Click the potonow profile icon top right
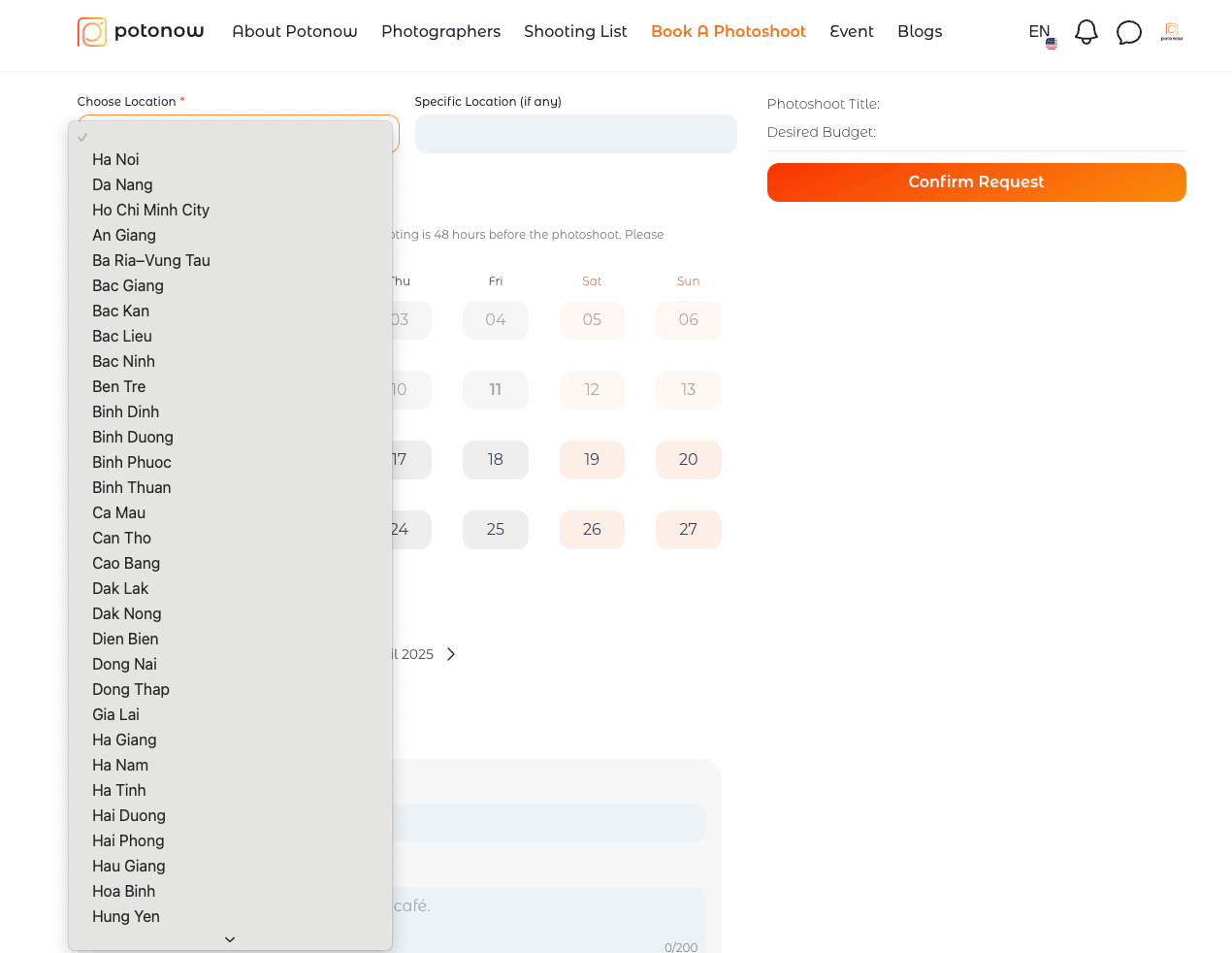This screenshot has height=953, width=1232. (1171, 31)
